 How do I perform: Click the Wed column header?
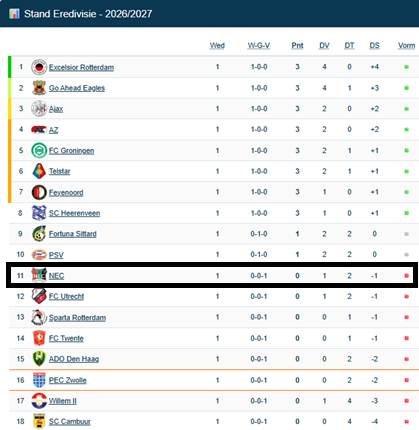pyautogui.click(x=217, y=46)
